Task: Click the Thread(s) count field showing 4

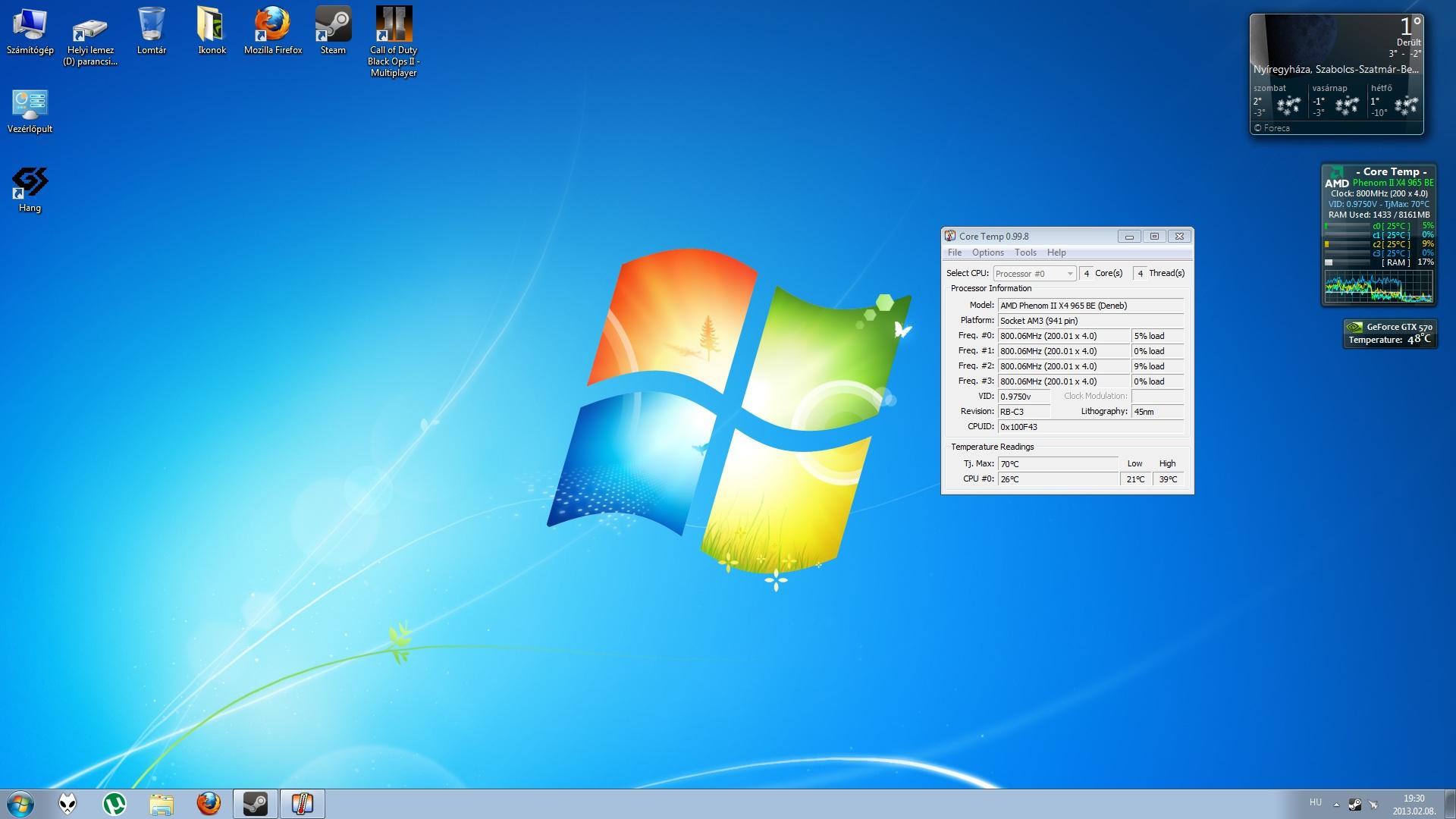Action: coord(1140,274)
